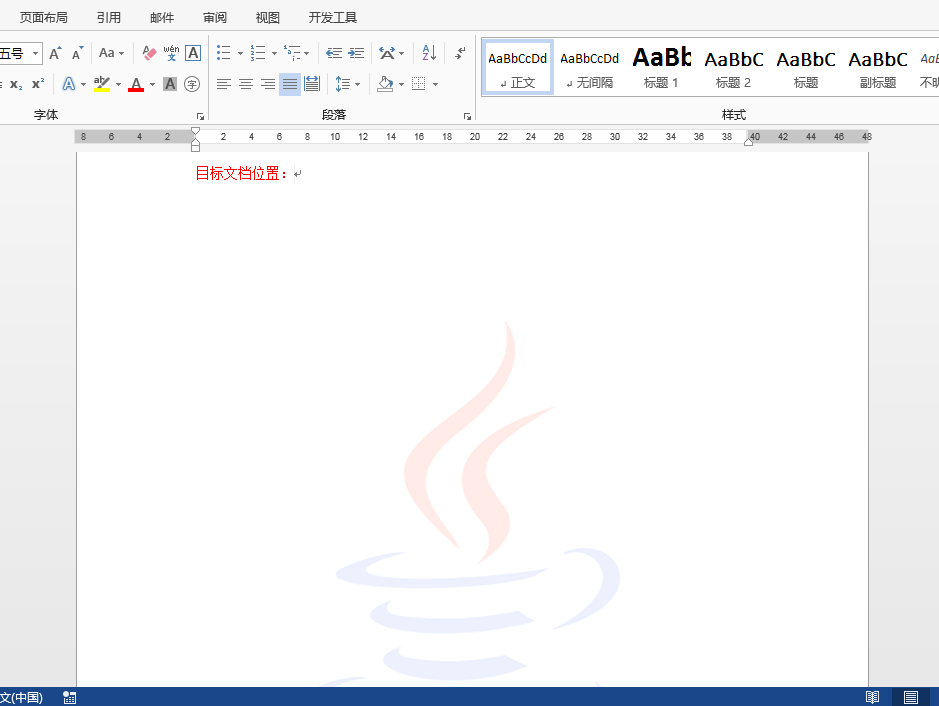Apply the 标题 2 style
Image resolution: width=939 pixels, height=706 pixels.
733,67
